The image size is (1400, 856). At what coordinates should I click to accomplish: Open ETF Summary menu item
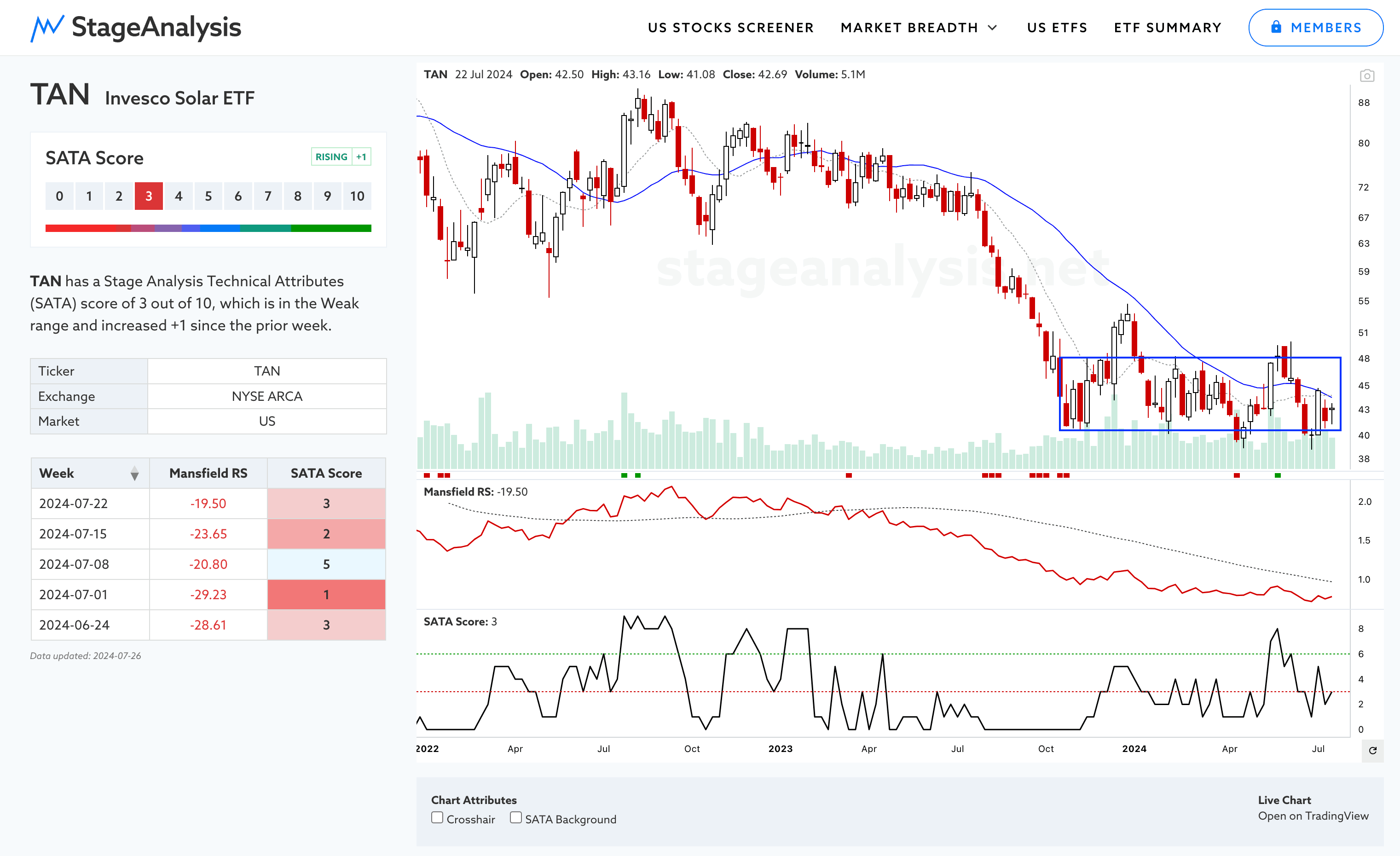1167,28
